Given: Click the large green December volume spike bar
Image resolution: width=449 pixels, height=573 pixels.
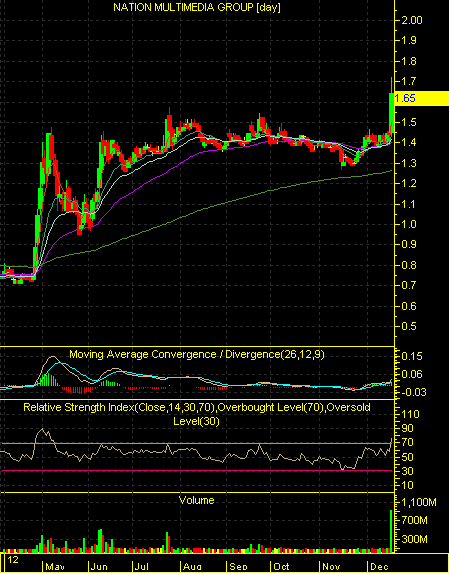Looking at the screenshot, I should [x=391, y=531].
